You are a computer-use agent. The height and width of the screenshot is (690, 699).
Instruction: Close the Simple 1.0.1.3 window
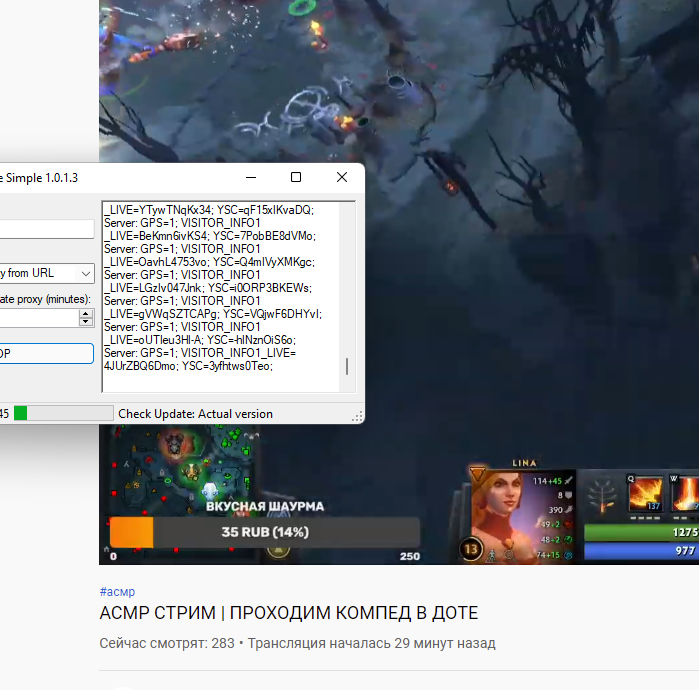[342, 177]
